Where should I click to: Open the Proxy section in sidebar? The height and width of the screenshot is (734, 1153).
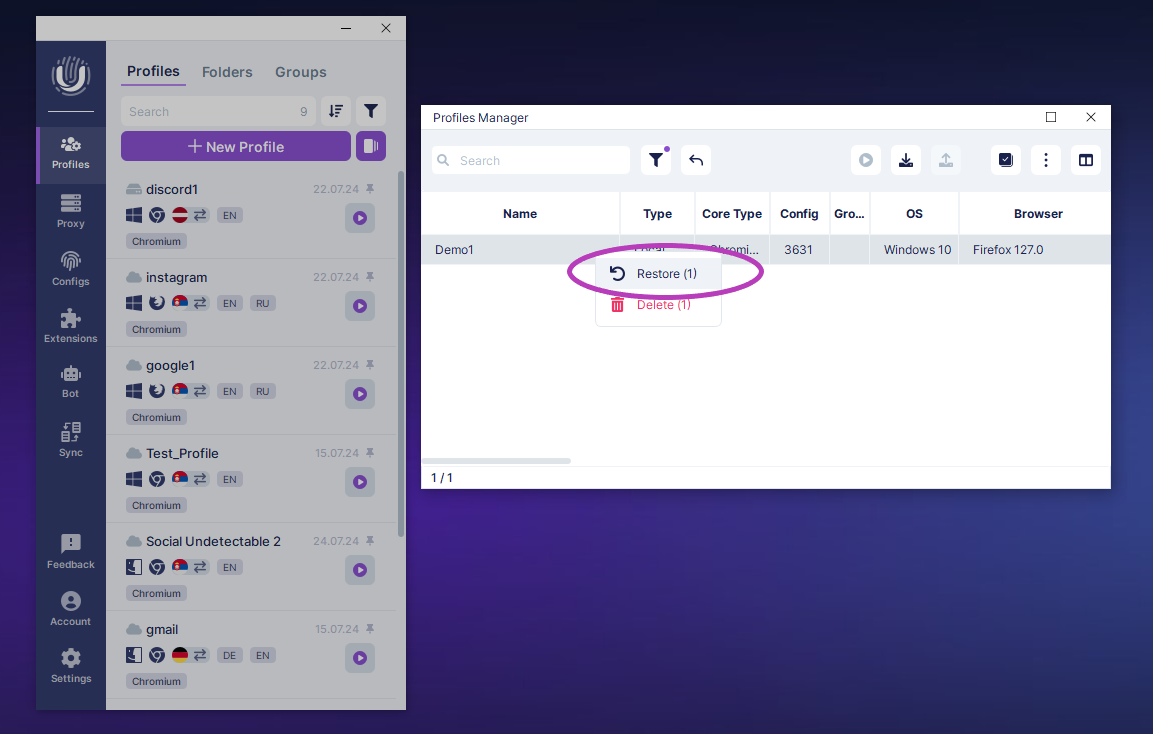pos(70,211)
